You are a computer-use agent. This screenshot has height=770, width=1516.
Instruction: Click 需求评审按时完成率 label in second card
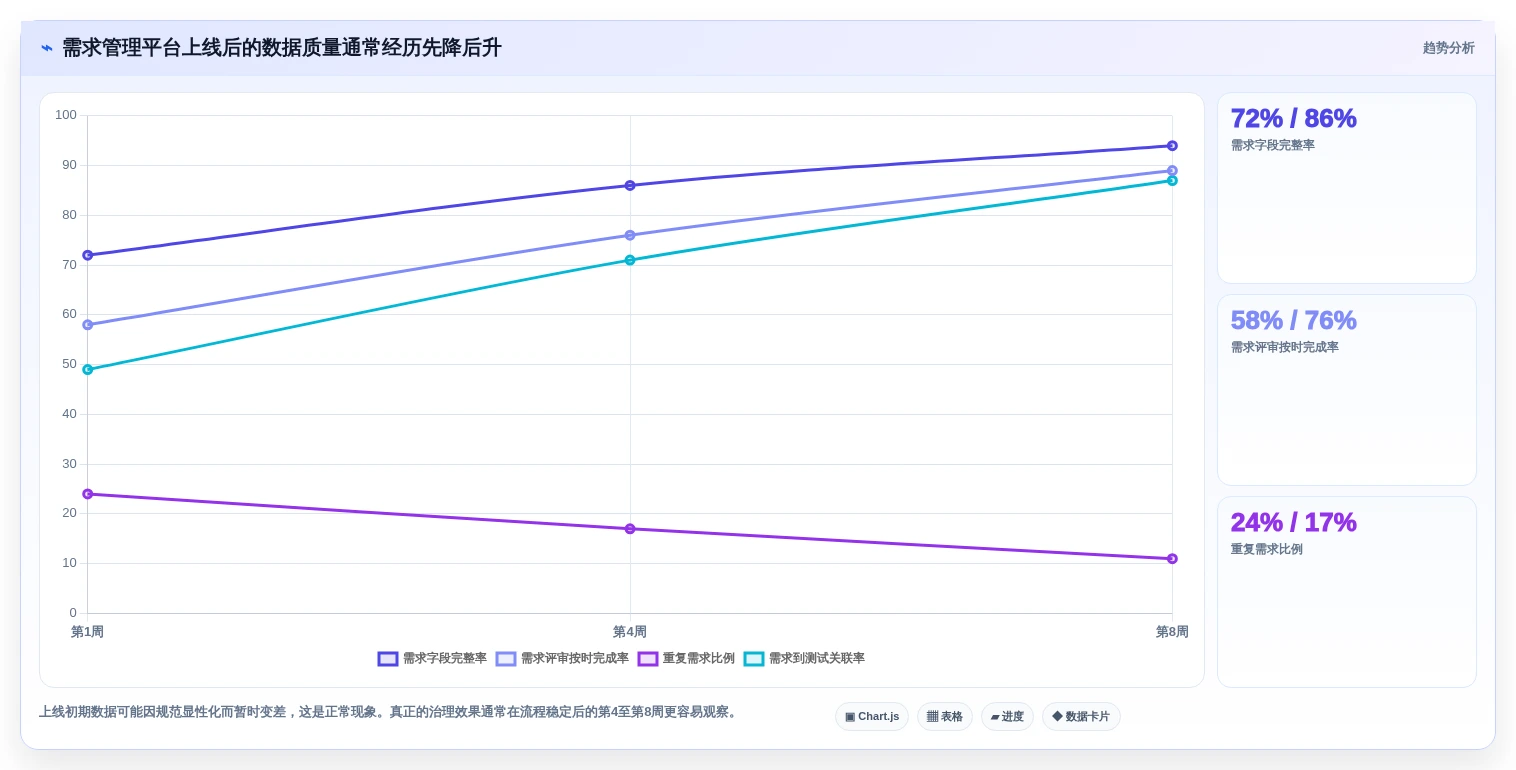(1285, 347)
